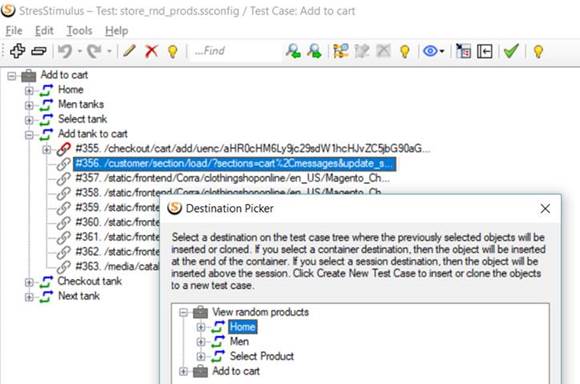
Task: Click the green checkmark verify icon
Action: (x=511, y=51)
